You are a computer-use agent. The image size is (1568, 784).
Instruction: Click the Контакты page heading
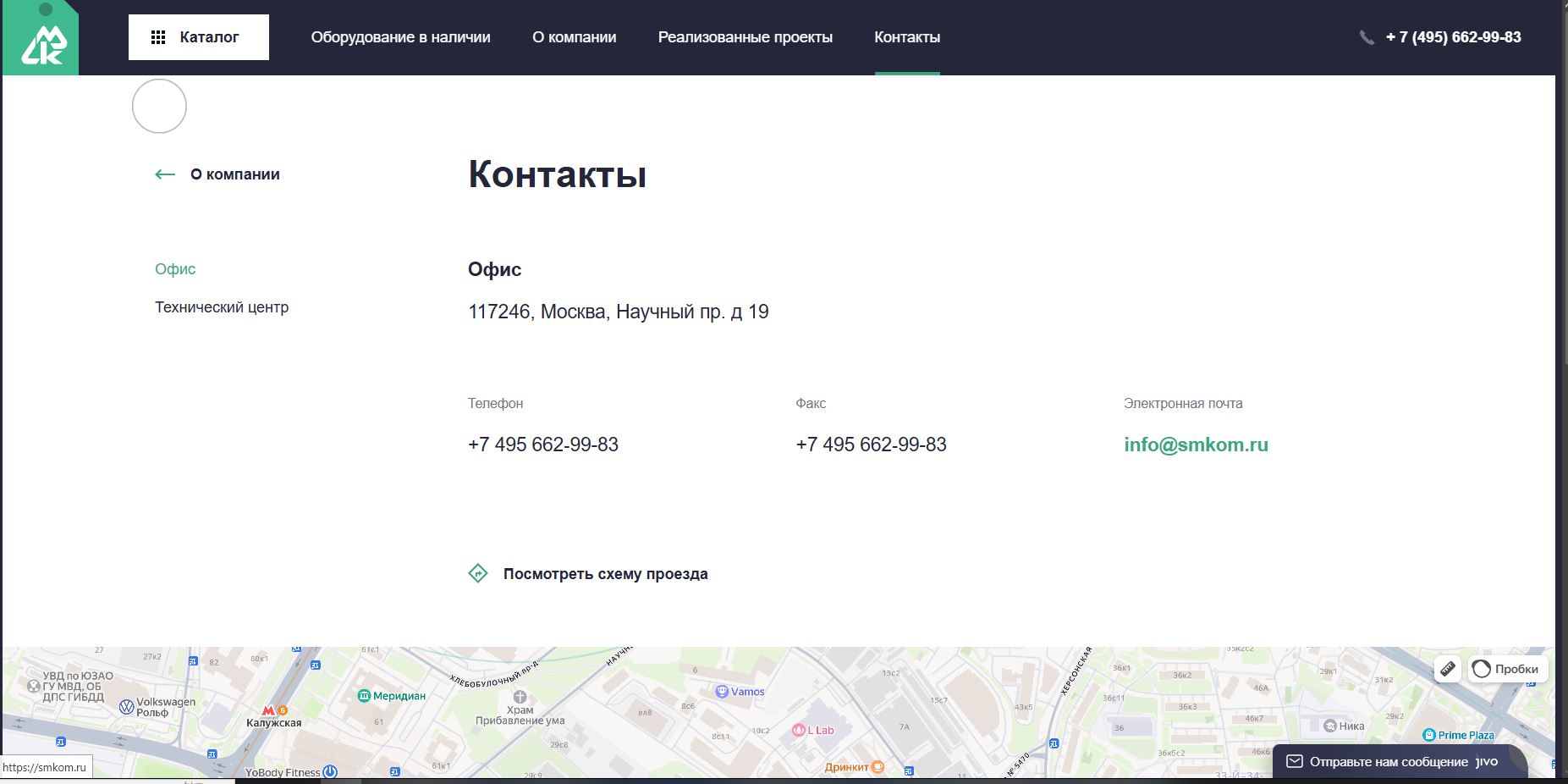558,174
